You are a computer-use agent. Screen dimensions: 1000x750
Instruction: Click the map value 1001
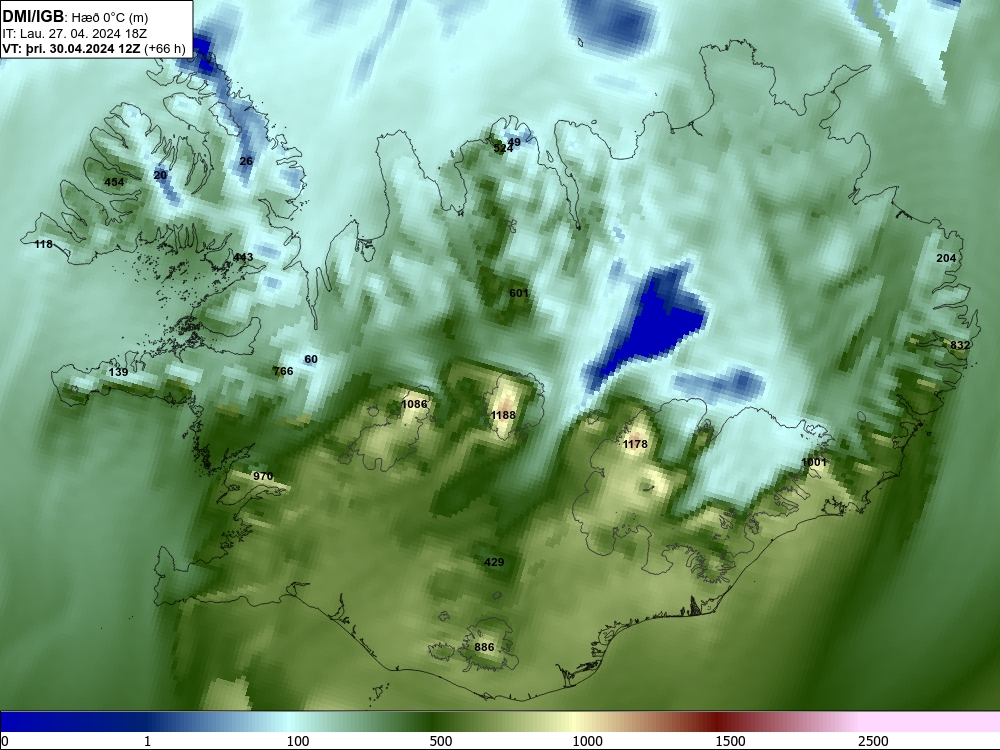point(814,462)
